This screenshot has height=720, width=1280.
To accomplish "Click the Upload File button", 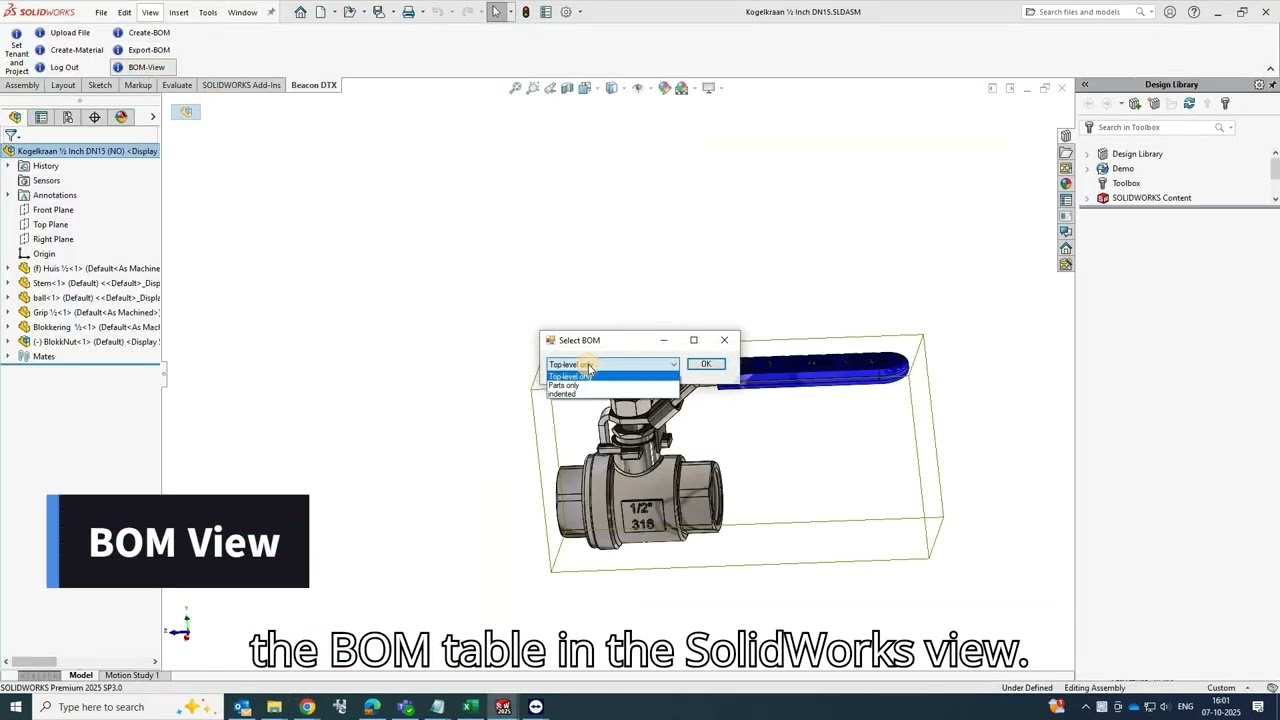I will coord(62,33).
